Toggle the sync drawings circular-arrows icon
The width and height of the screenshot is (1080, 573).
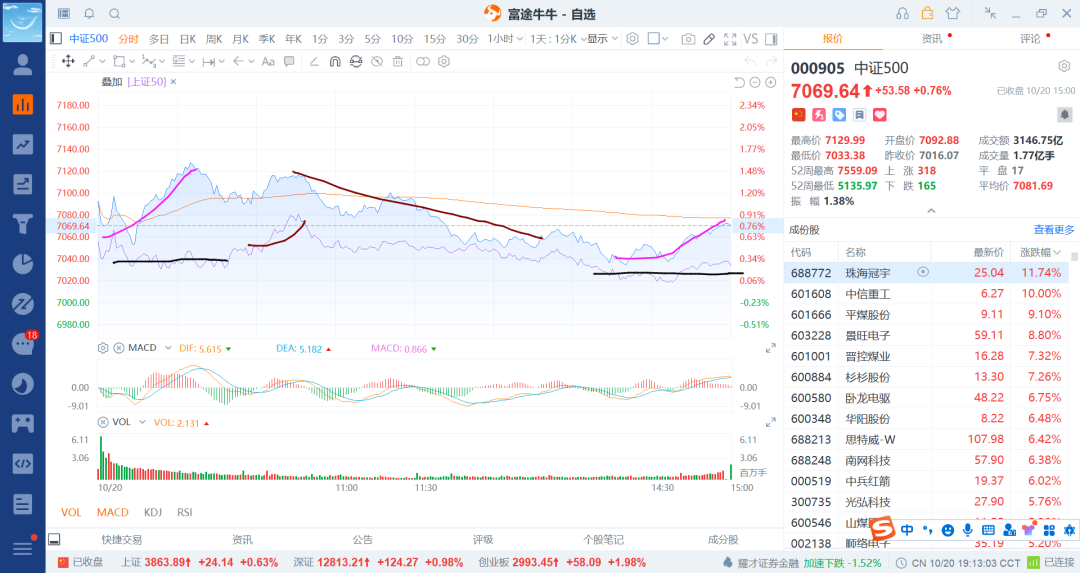tap(355, 61)
